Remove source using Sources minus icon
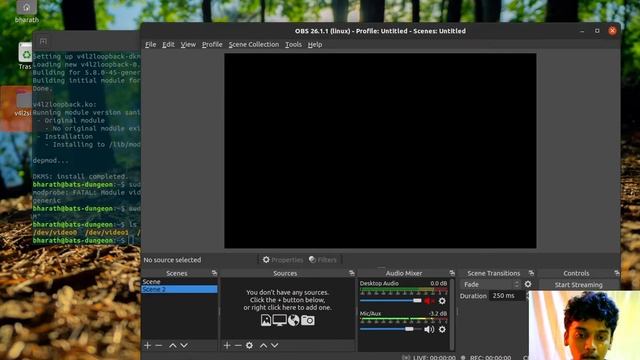 point(238,345)
